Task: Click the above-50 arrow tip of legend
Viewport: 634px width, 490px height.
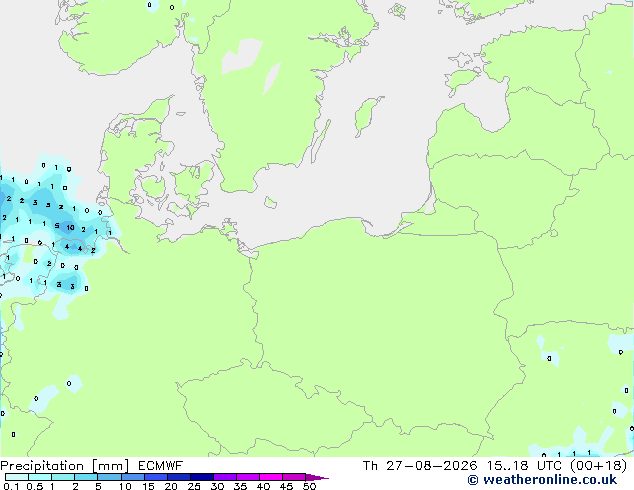Action: coord(317,477)
